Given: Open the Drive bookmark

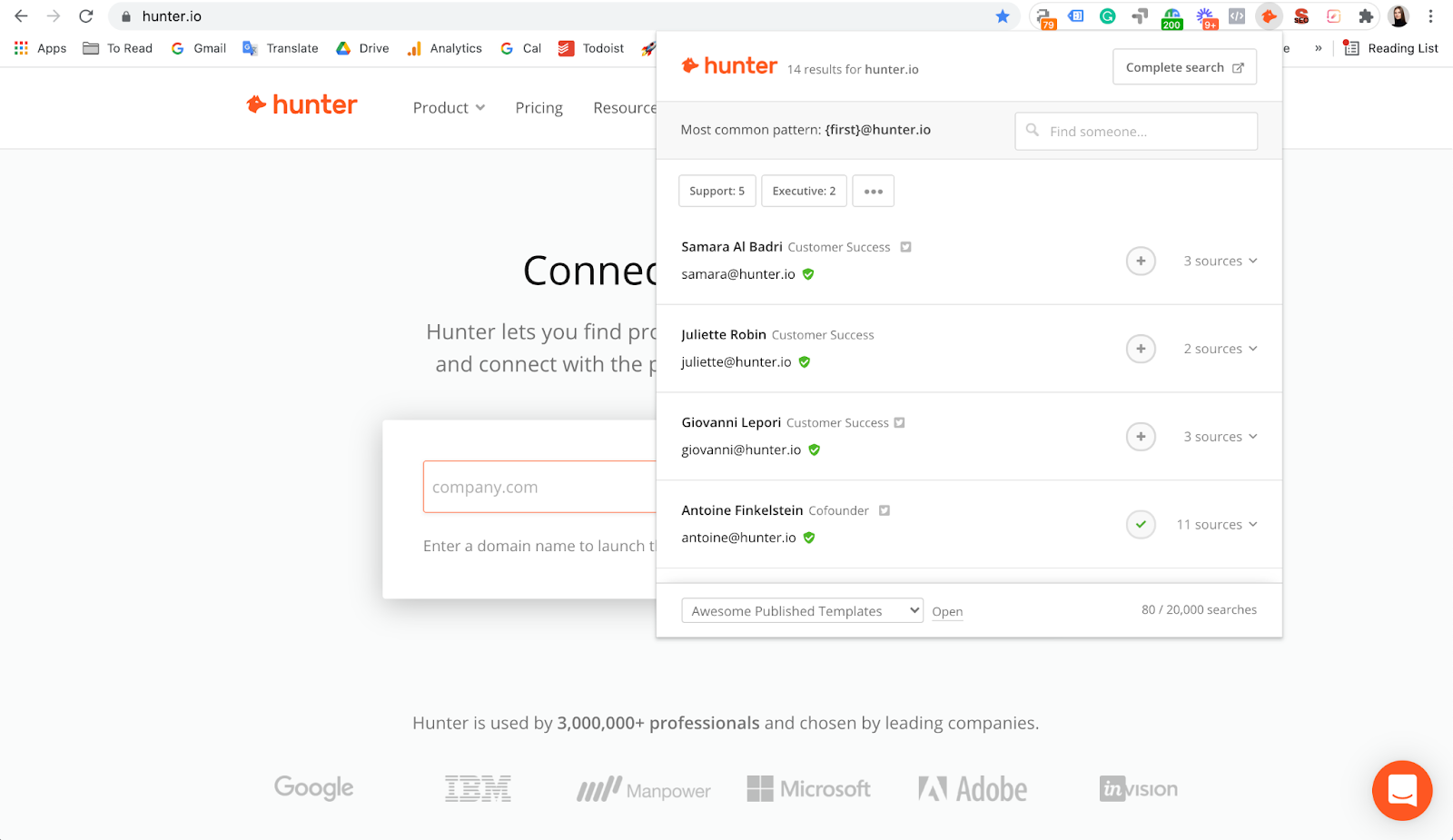Looking at the screenshot, I should point(362,48).
